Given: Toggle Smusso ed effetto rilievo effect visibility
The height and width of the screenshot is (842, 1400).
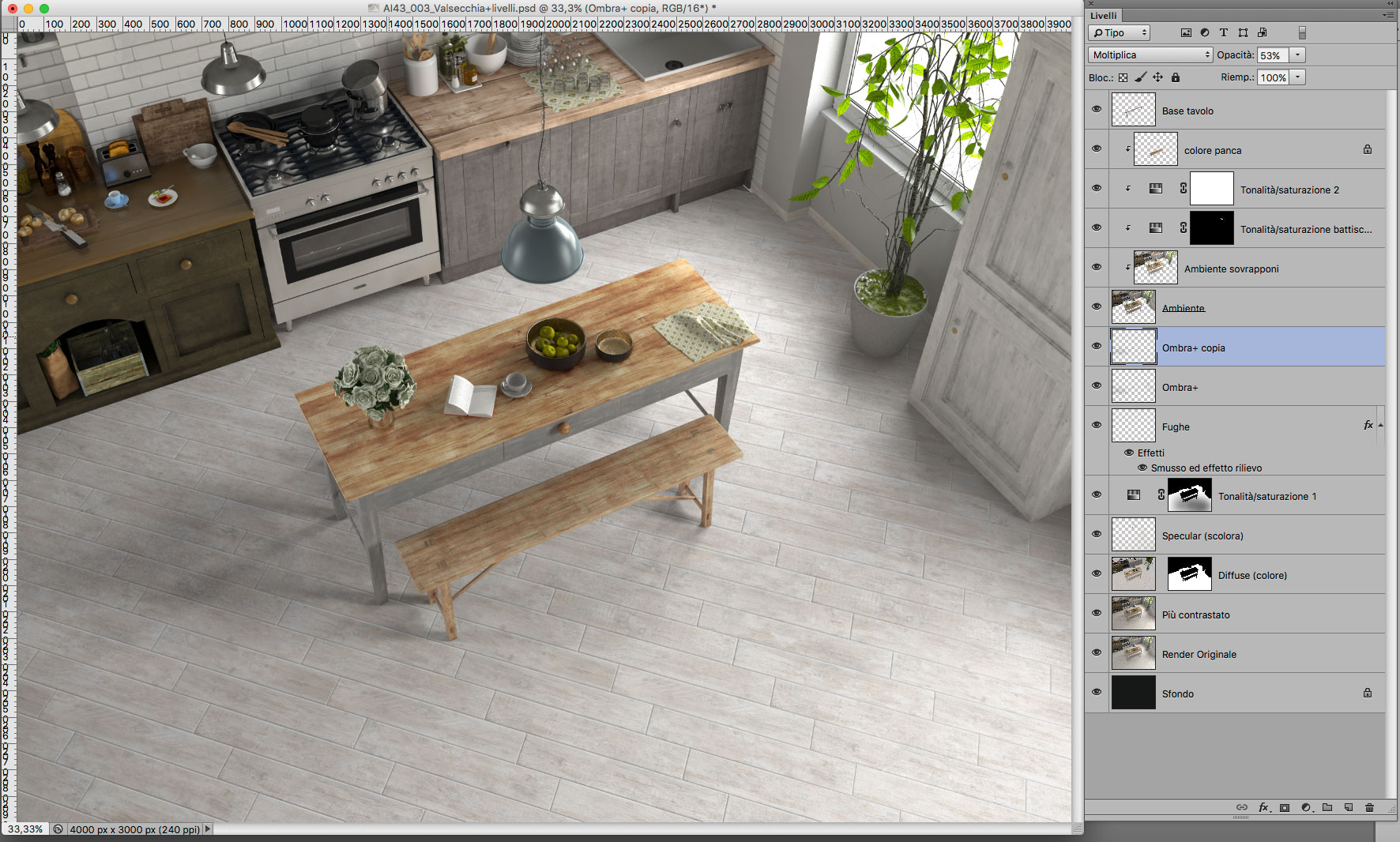Looking at the screenshot, I should coord(1142,468).
